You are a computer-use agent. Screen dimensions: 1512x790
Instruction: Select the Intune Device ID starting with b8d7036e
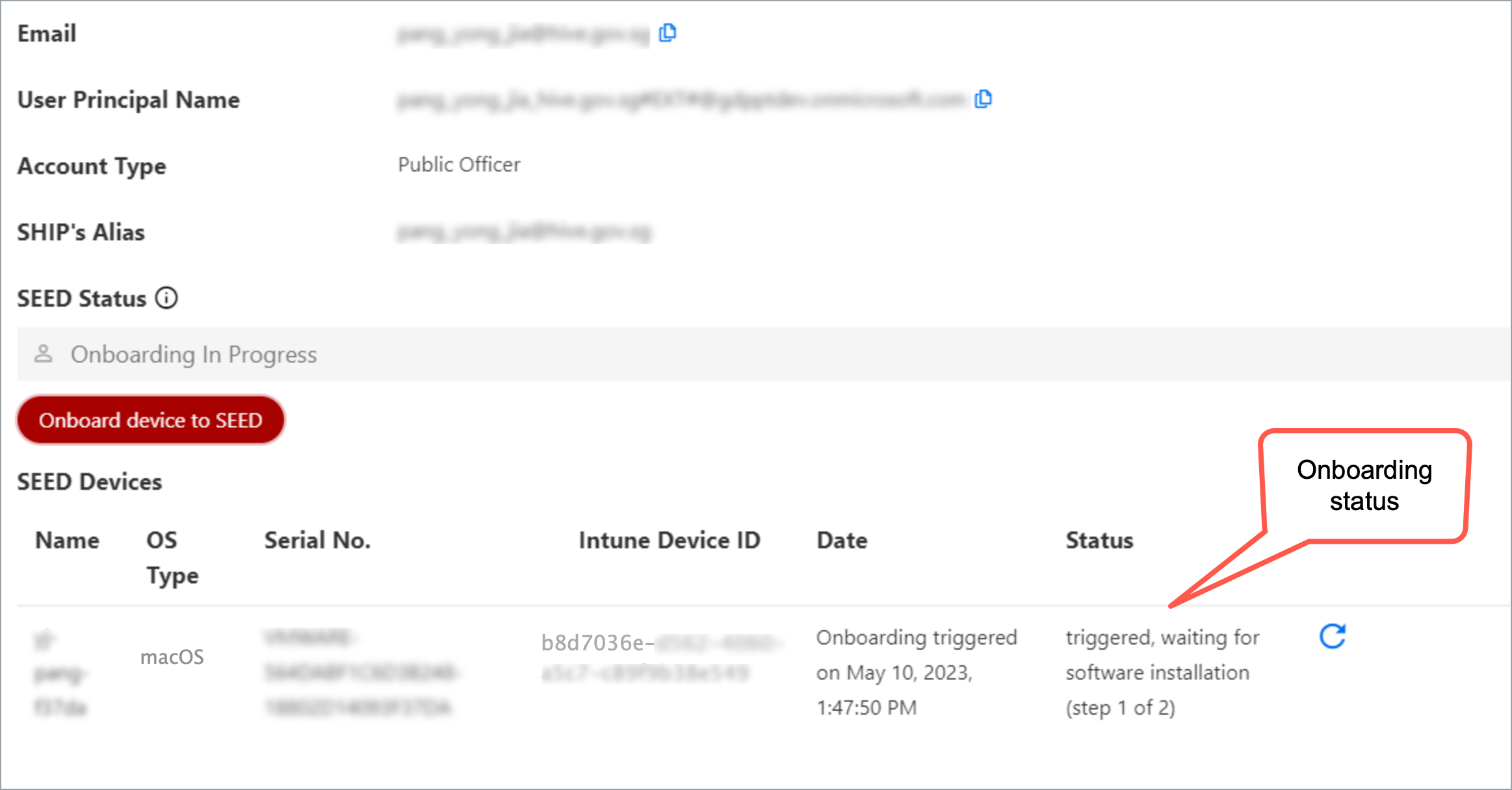650,656
